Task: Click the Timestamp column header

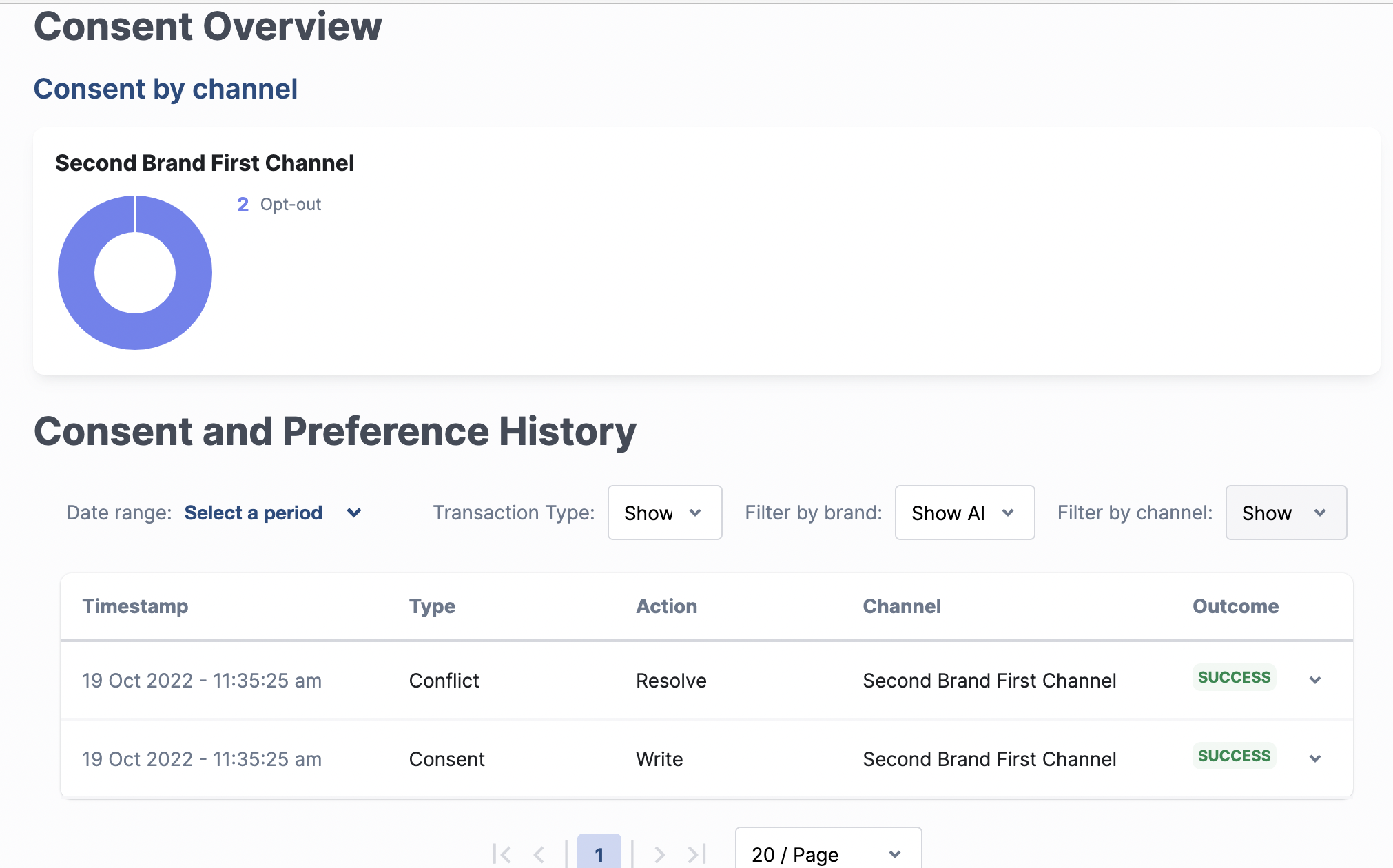Action: click(135, 606)
